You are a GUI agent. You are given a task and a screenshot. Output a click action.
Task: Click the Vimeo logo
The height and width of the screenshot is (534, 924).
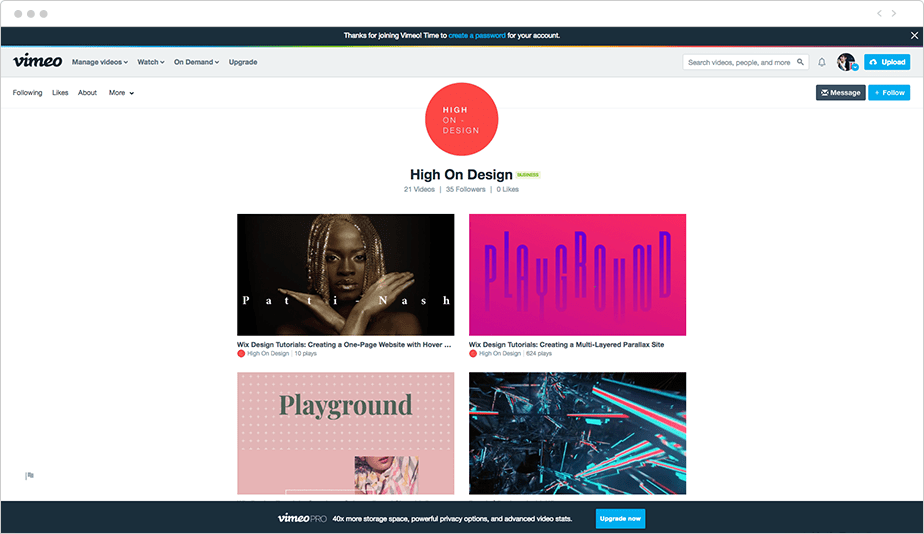pyautogui.click(x=38, y=61)
